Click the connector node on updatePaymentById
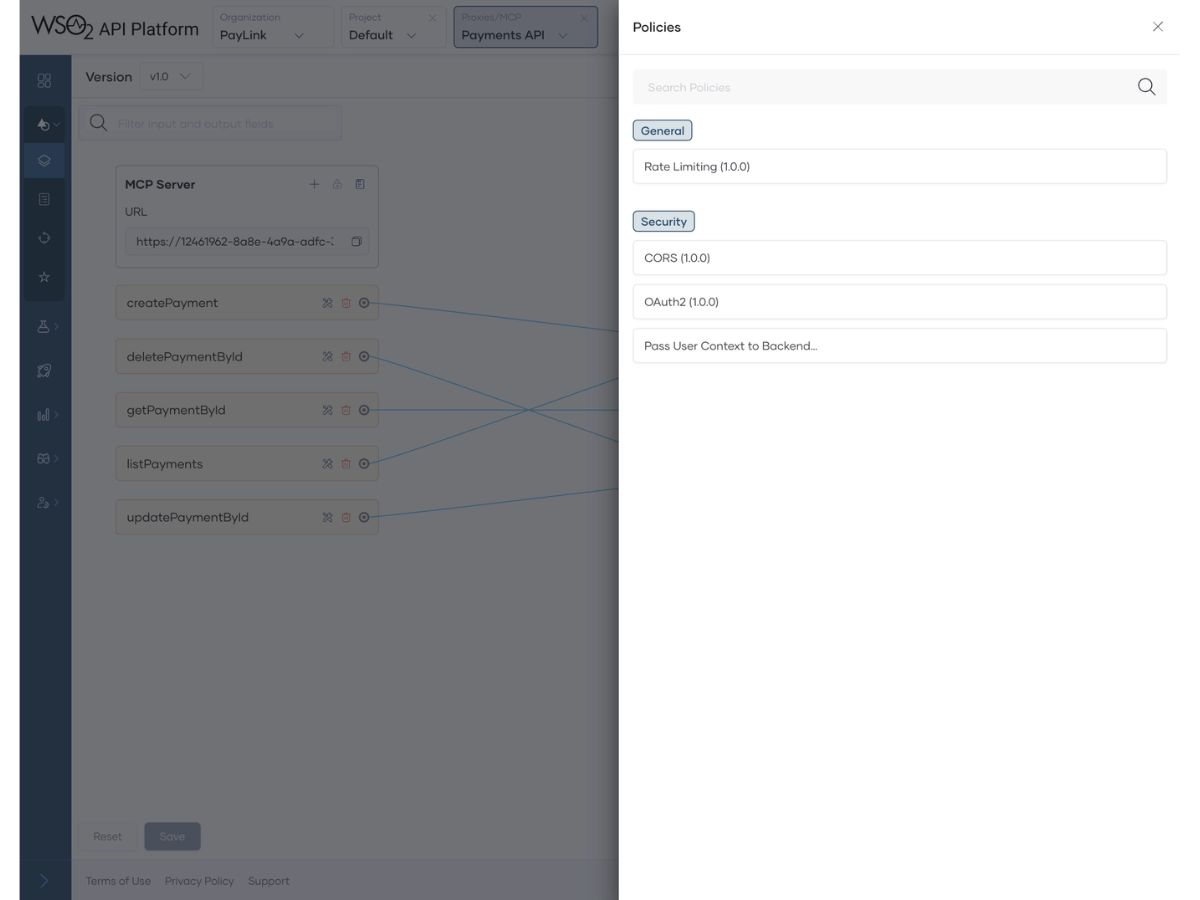 pos(364,517)
